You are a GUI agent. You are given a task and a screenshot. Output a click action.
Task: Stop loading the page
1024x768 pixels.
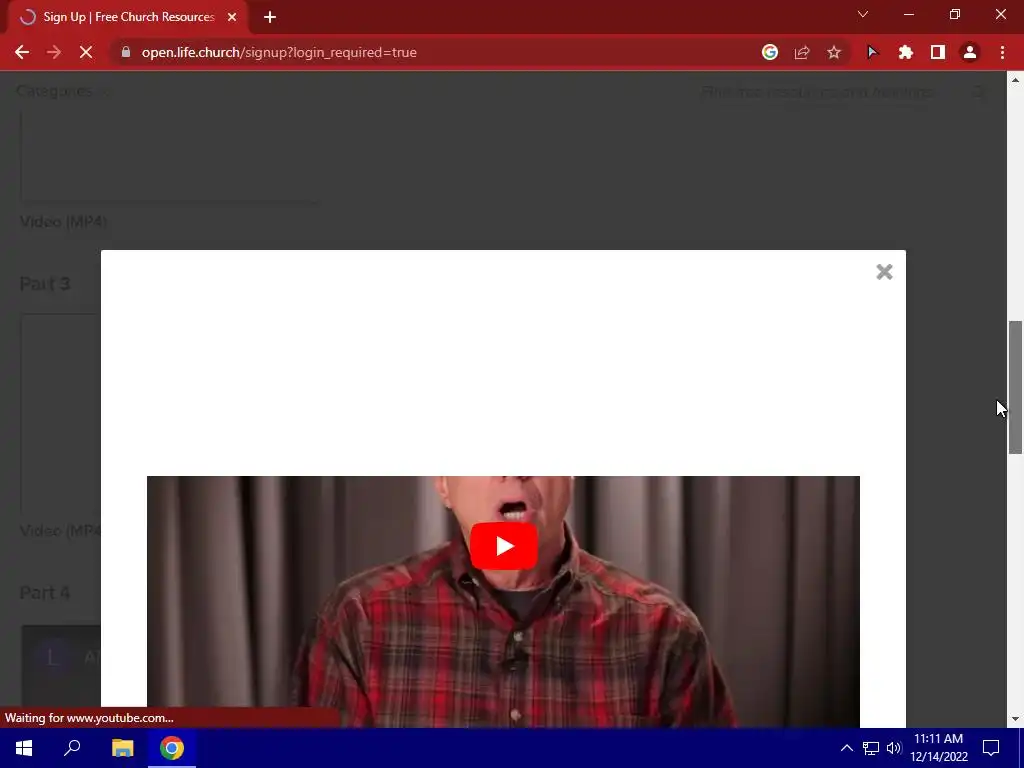click(x=86, y=52)
